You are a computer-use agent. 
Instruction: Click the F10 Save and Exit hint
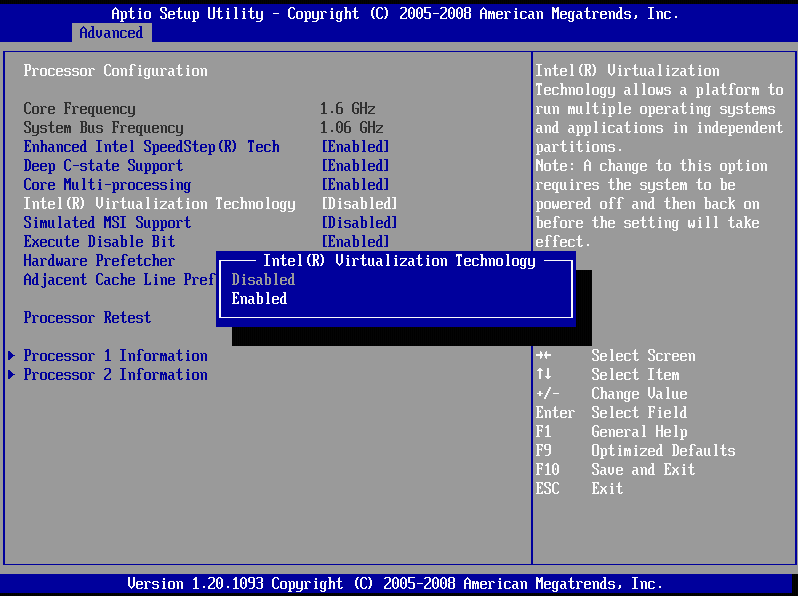[616, 469]
